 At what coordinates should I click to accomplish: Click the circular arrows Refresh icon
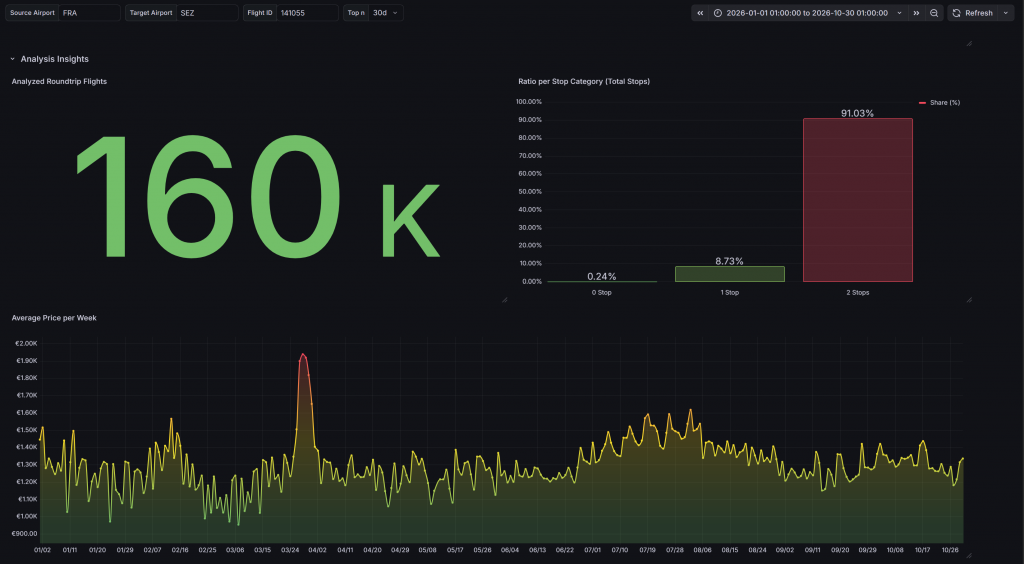pos(956,13)
